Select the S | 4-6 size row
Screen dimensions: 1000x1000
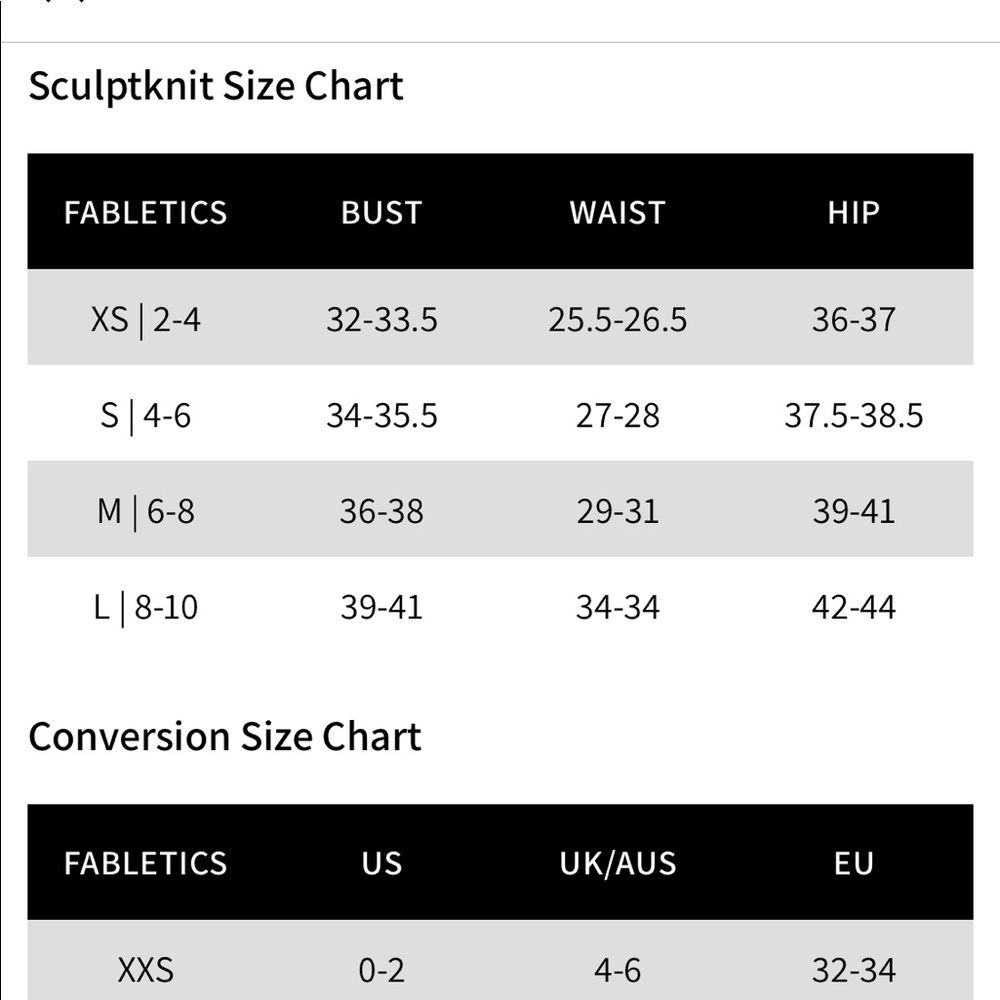click(x=500, y=413)
